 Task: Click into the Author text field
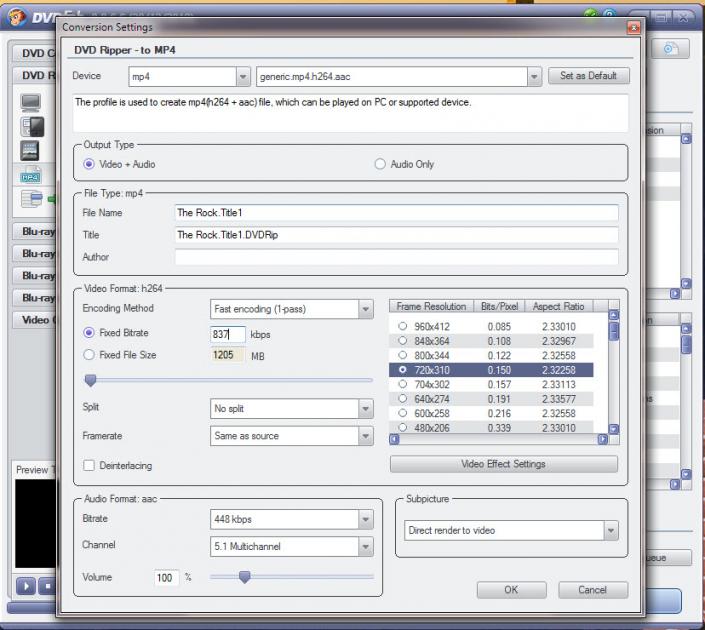(396, 257)
